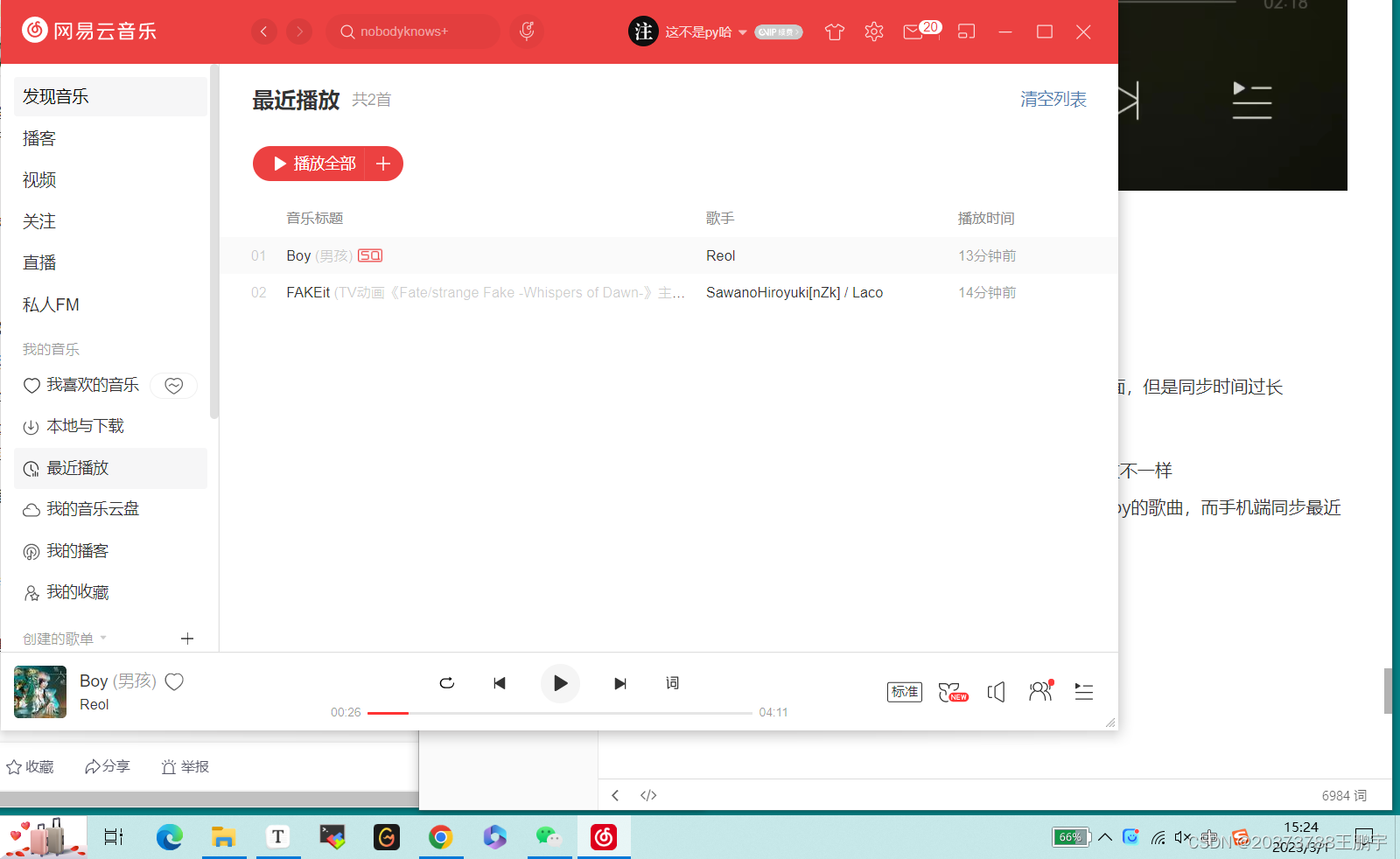This screenshot has width=1400, height=859.
Task: Add all songs via plus button
Action: click(383, 164)
